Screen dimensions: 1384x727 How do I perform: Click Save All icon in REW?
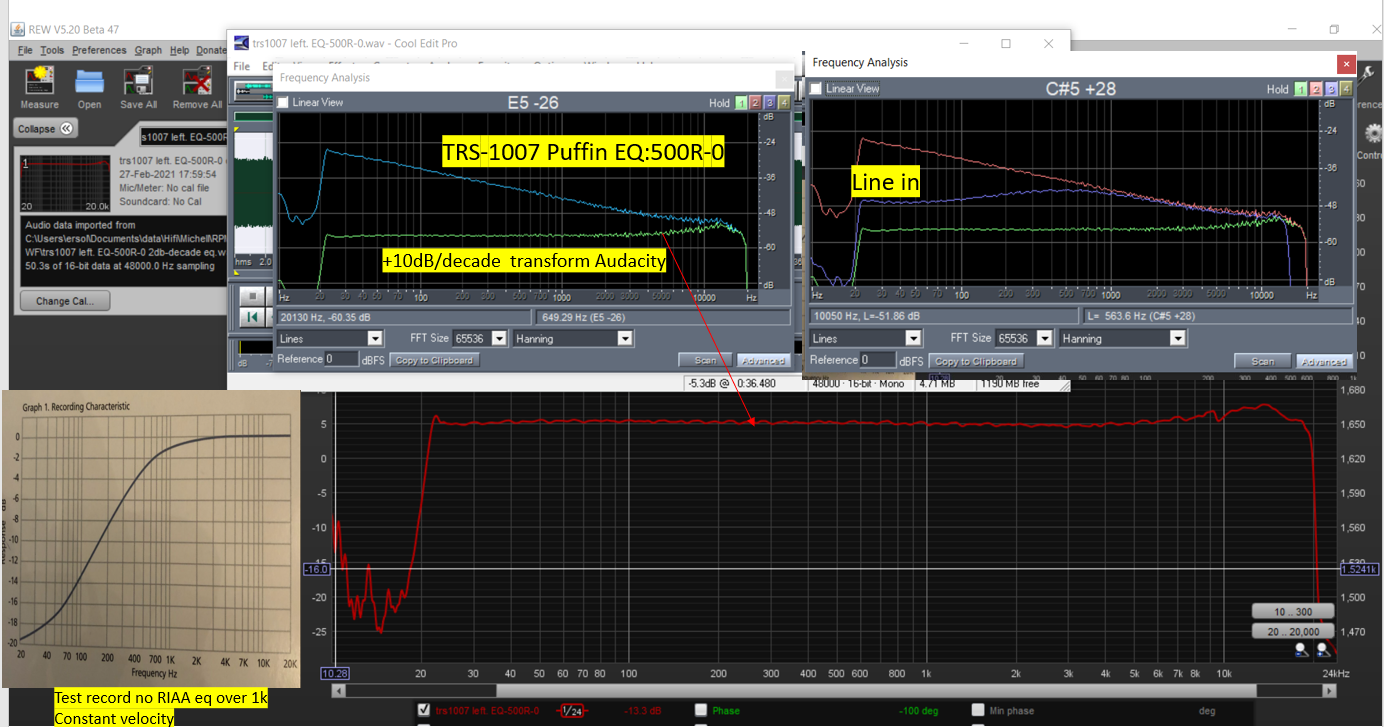click(138, 86)
